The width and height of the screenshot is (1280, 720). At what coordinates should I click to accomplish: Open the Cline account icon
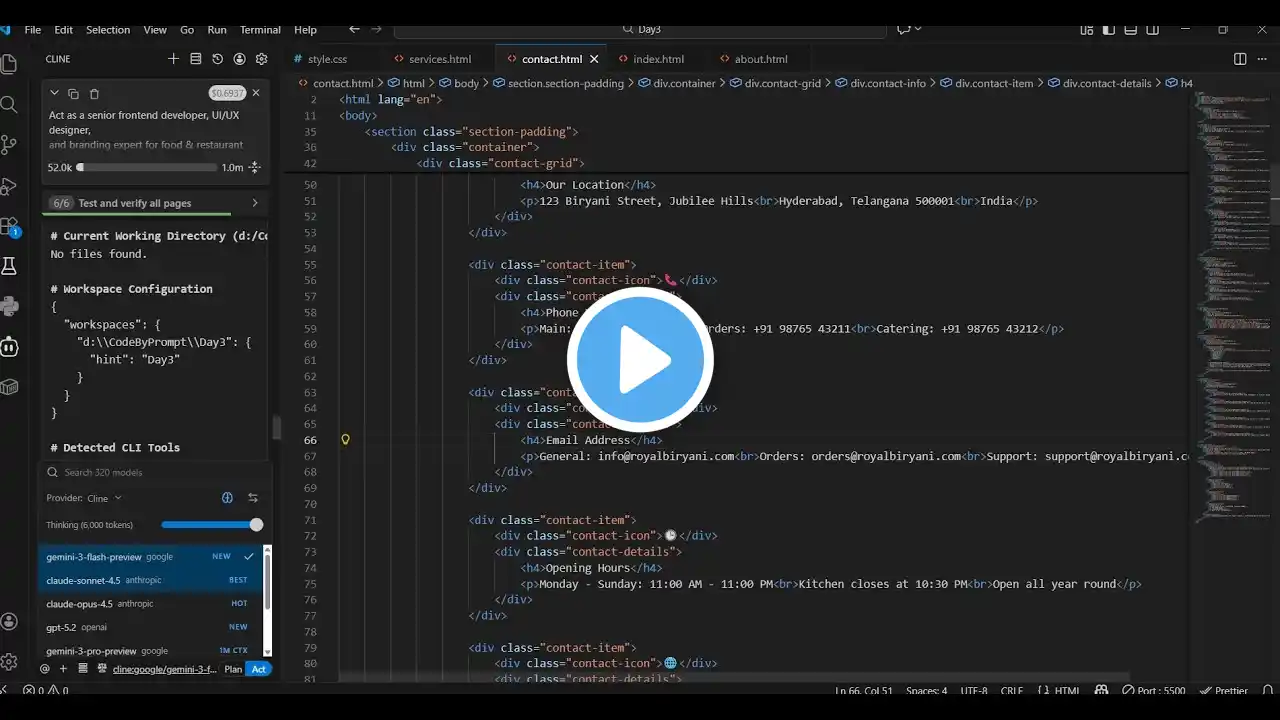click(239, 59)
